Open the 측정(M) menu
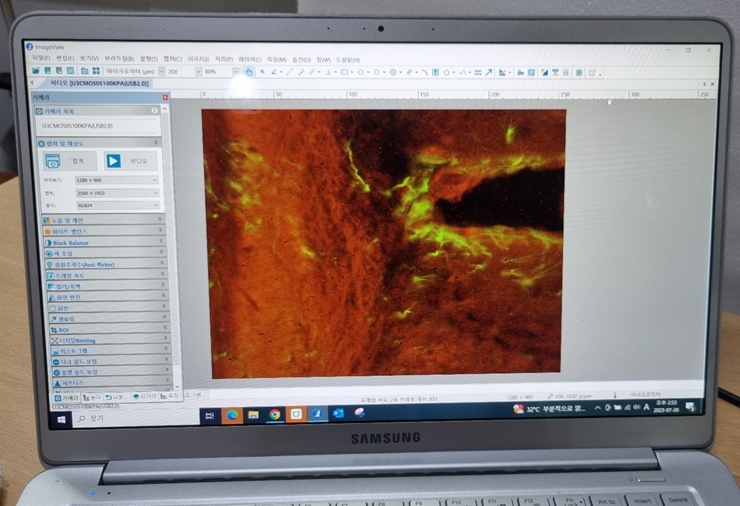740x506 pixels. (274, 58)
